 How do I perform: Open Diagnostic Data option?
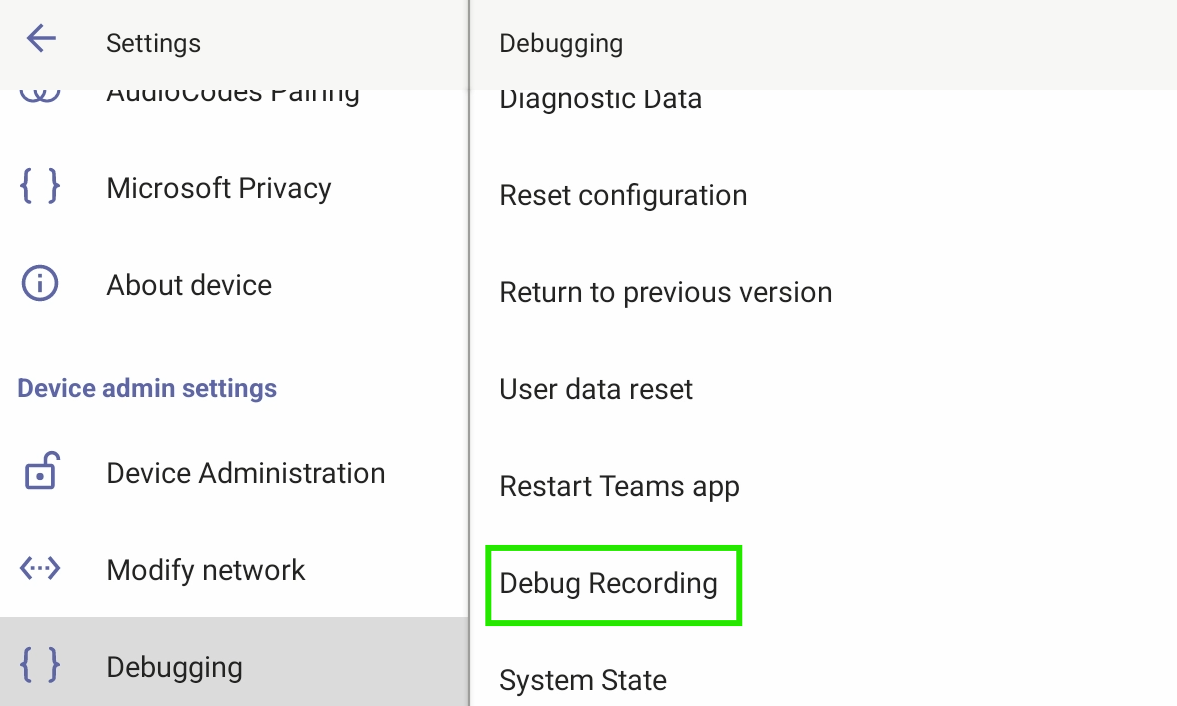pos(601,101)
